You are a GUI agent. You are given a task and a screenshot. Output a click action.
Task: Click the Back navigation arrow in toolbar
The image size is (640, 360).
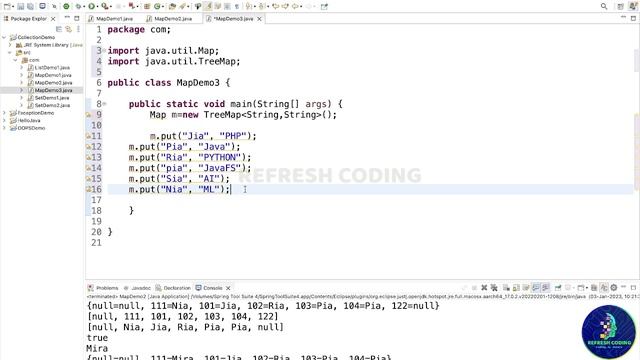[295, 7]
